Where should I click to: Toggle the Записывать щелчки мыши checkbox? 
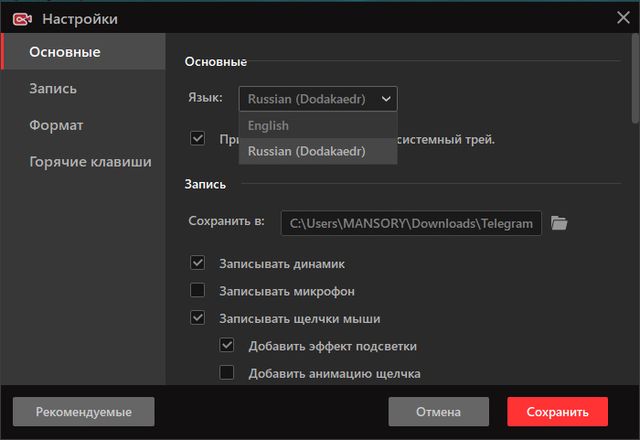coord(198,319)
